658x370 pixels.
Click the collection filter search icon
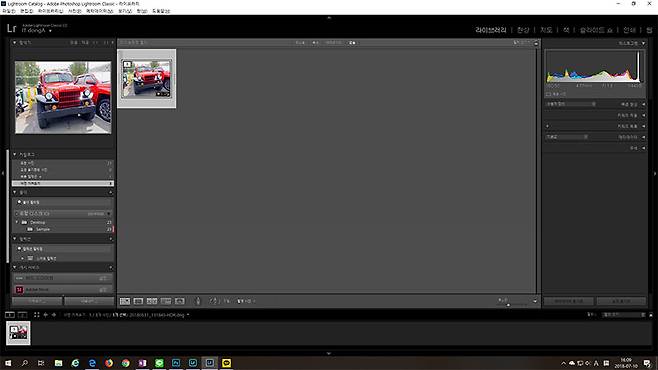(x=19, y=249)
